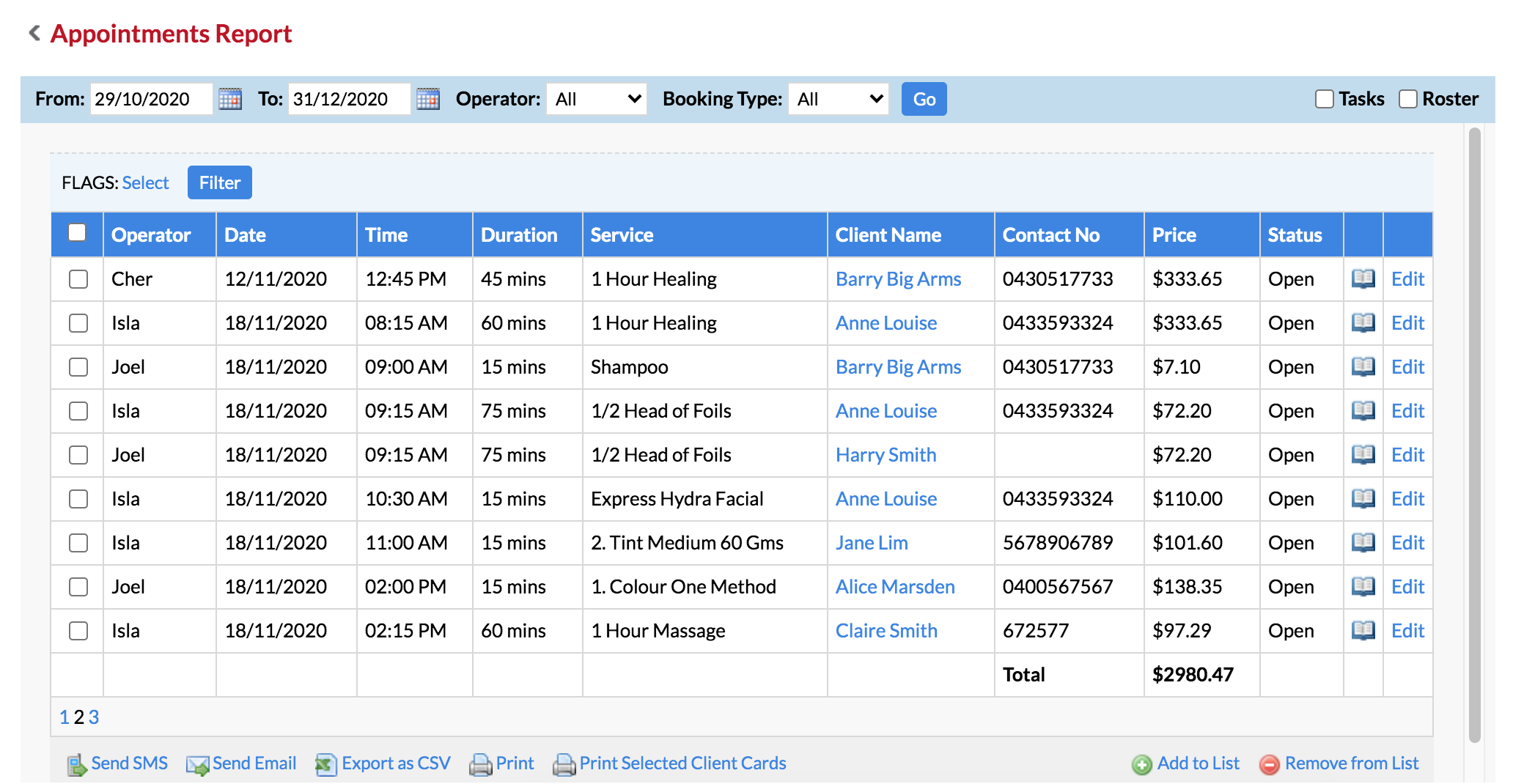This screenshot has width=1513, height=784.
Task: Click the green plus Add to List icon
Action: (1142, 765)
